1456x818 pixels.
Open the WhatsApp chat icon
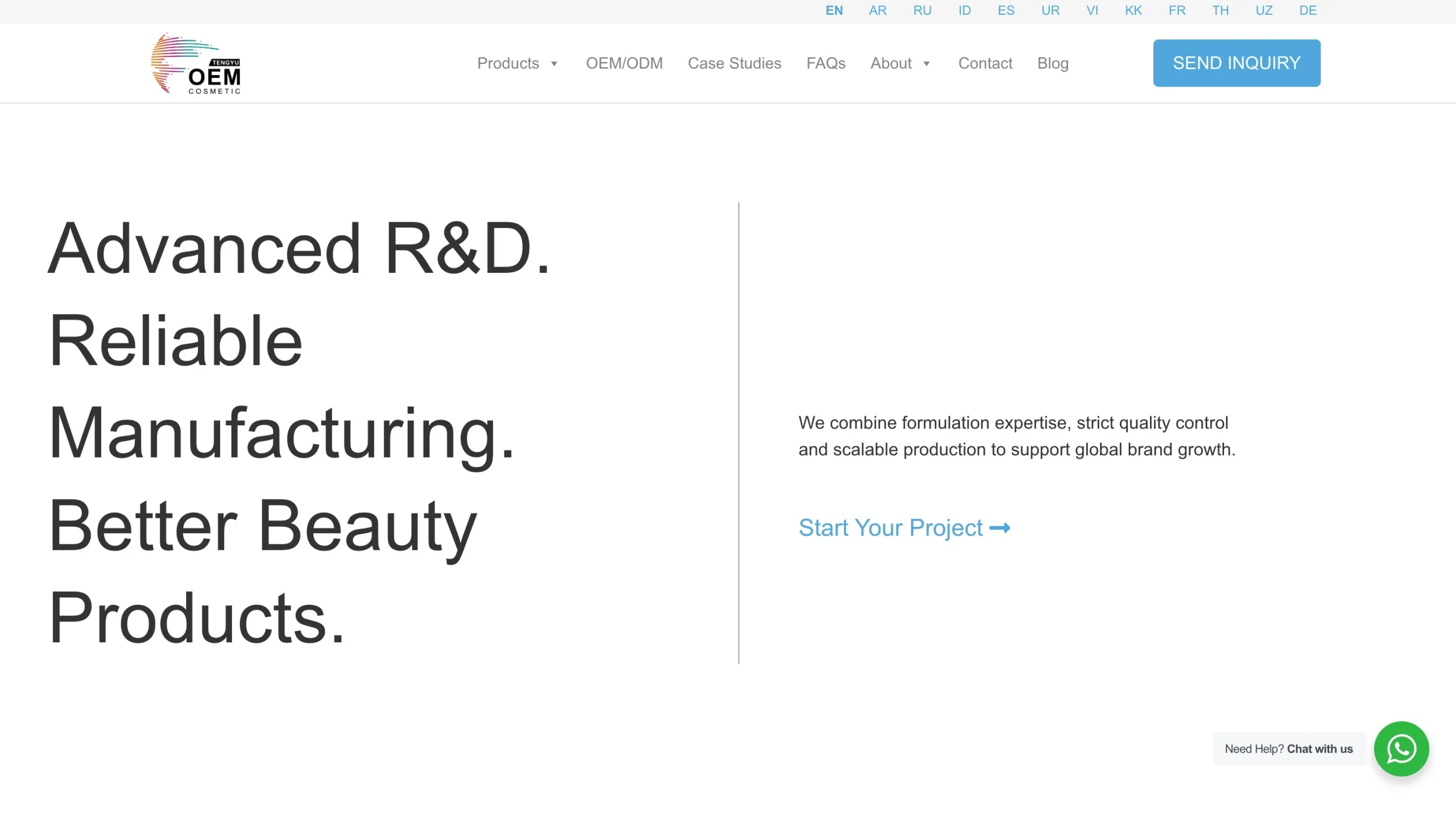point(1401,749)
